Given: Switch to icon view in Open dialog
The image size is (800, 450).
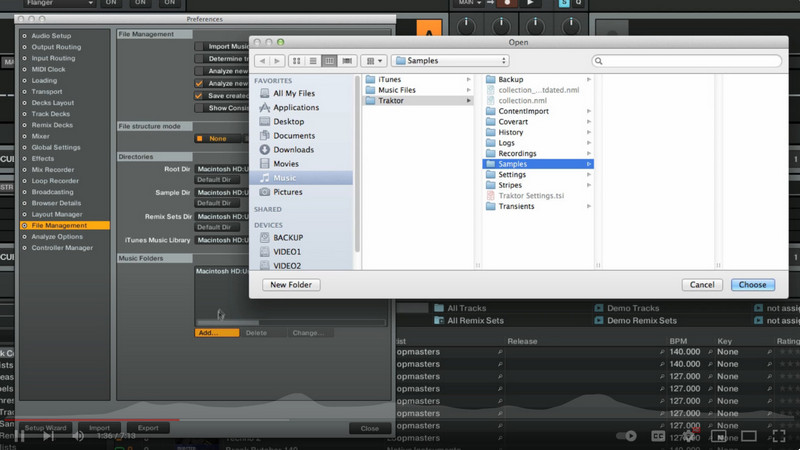Looking at the screenshot, I should click(296, 61).
